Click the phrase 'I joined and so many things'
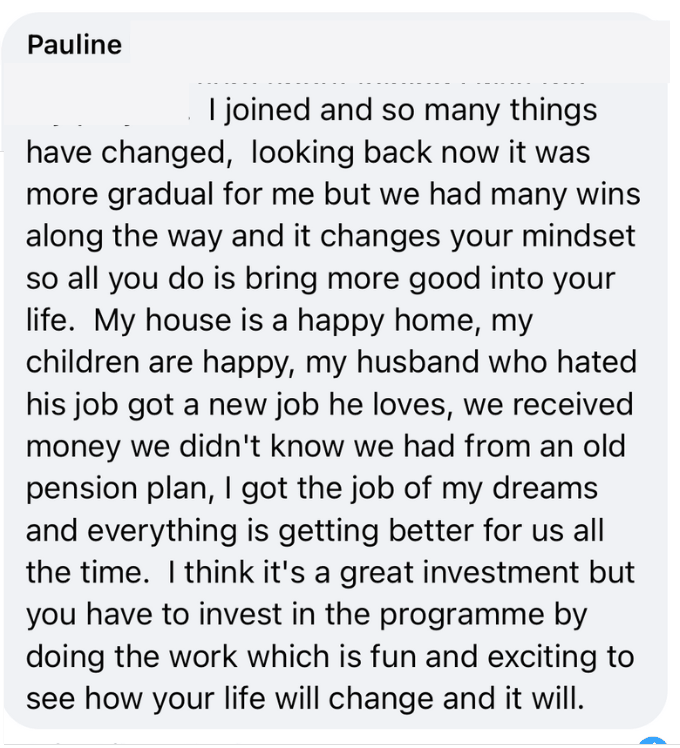 403,110
